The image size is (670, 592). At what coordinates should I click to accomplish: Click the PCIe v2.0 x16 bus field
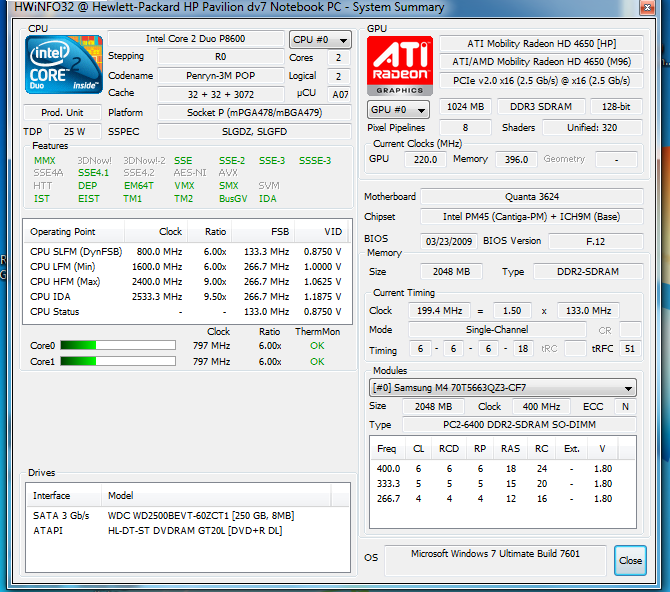click(541, 80)
